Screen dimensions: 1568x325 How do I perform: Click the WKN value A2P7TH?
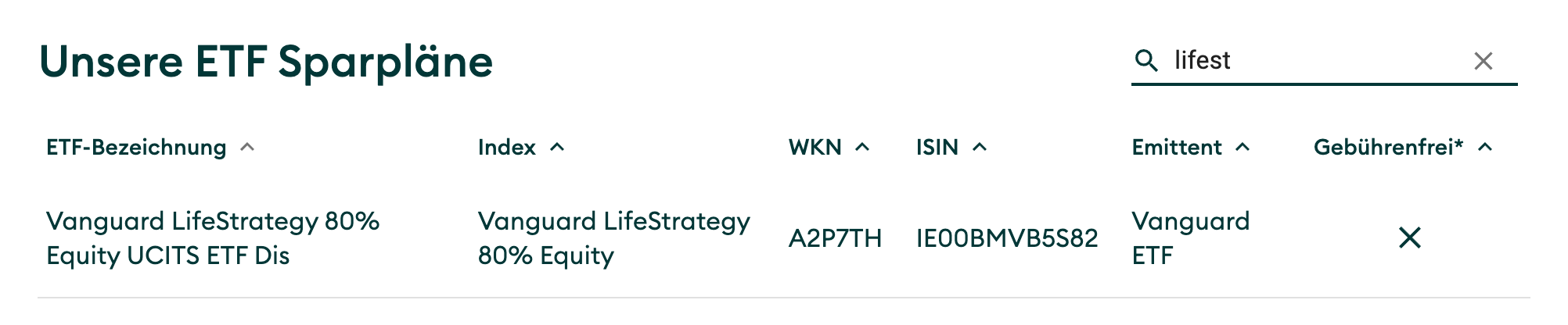pos(835,238)
